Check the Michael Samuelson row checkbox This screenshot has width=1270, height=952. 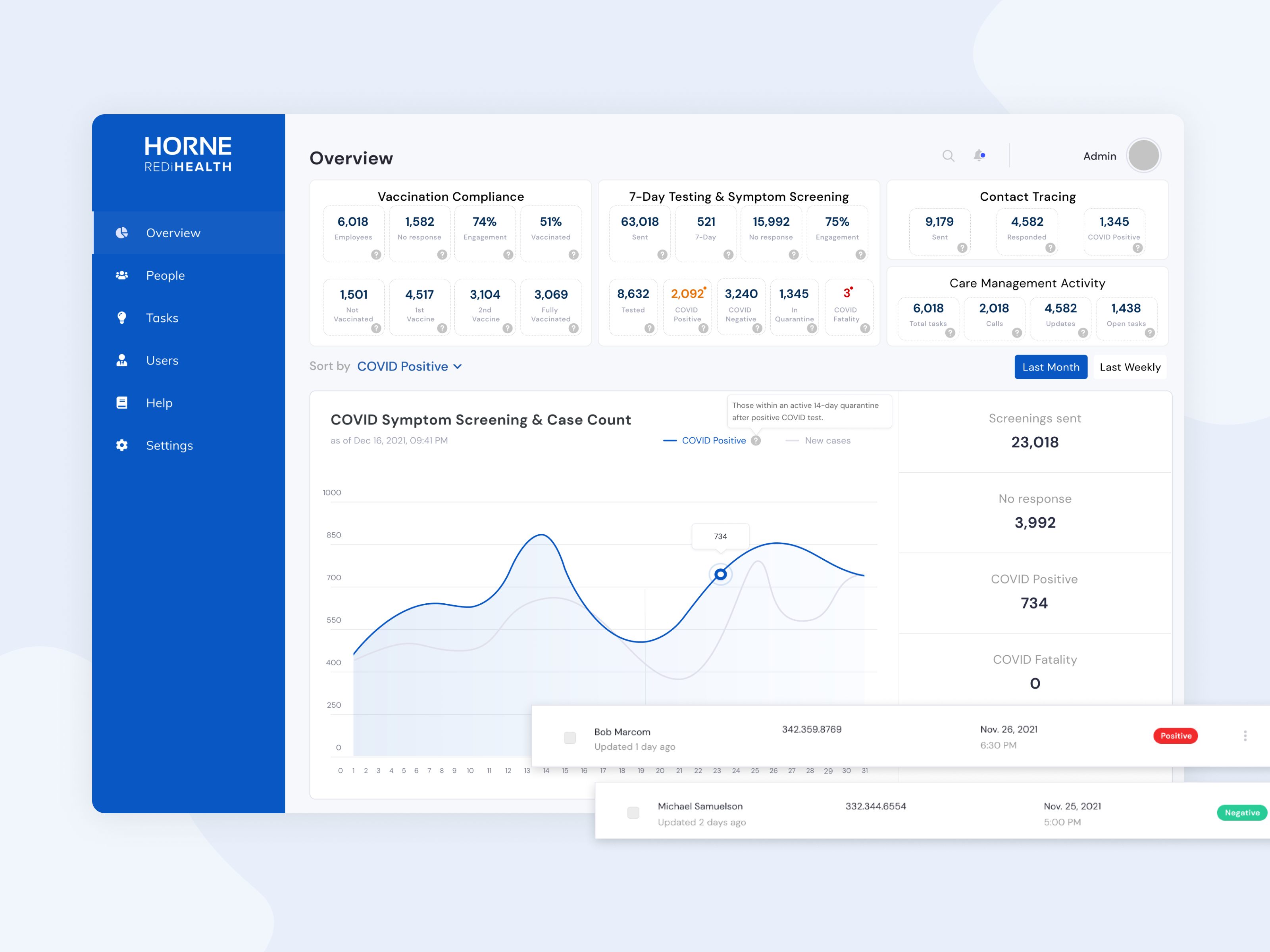[633, 812]
